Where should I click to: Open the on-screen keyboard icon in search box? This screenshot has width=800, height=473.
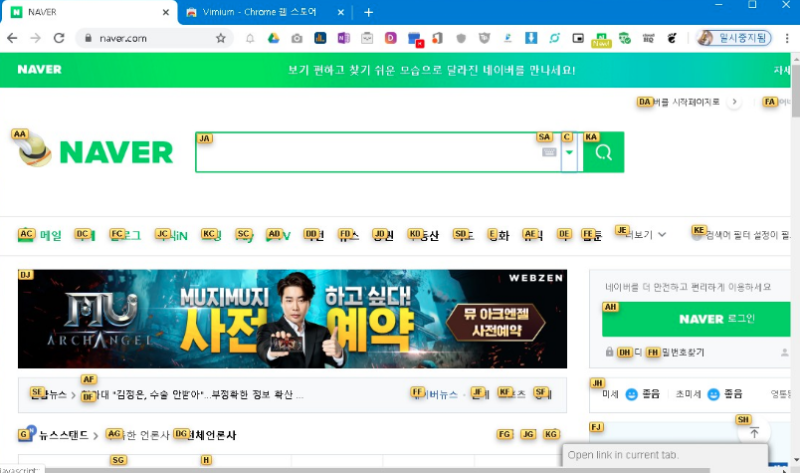point(548,153)
